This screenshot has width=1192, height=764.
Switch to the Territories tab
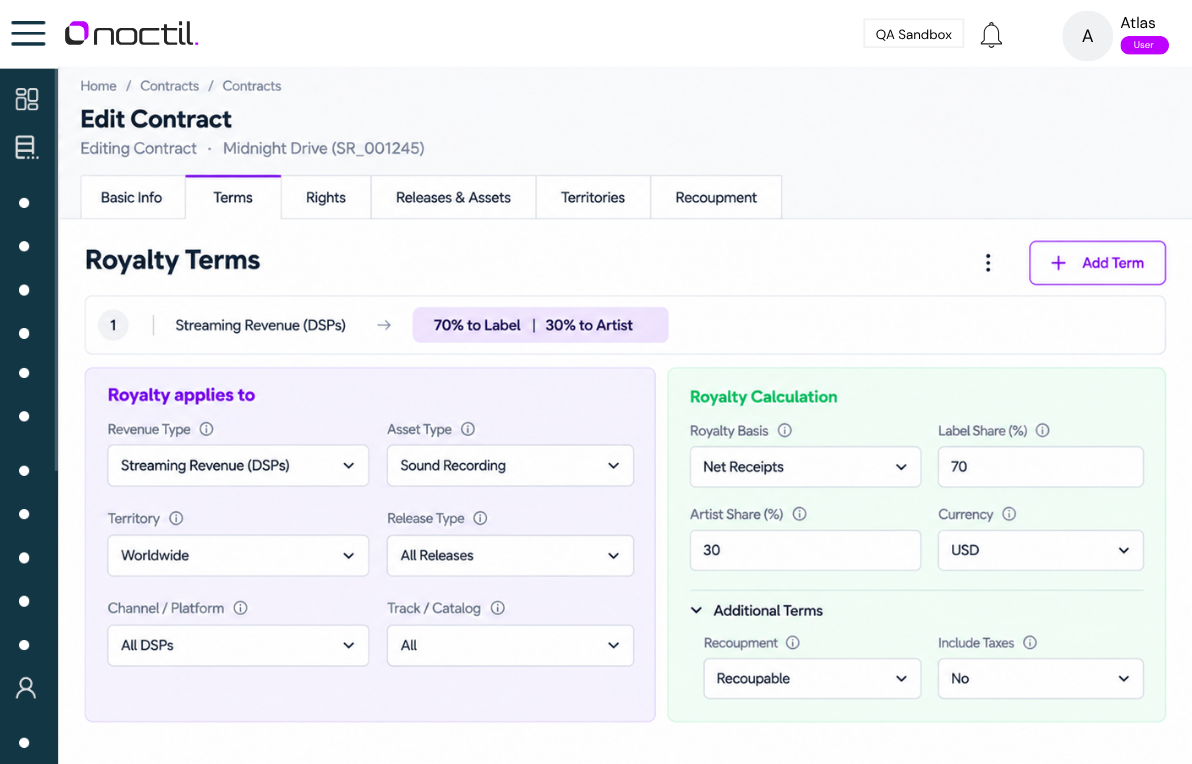coord(593,198)
